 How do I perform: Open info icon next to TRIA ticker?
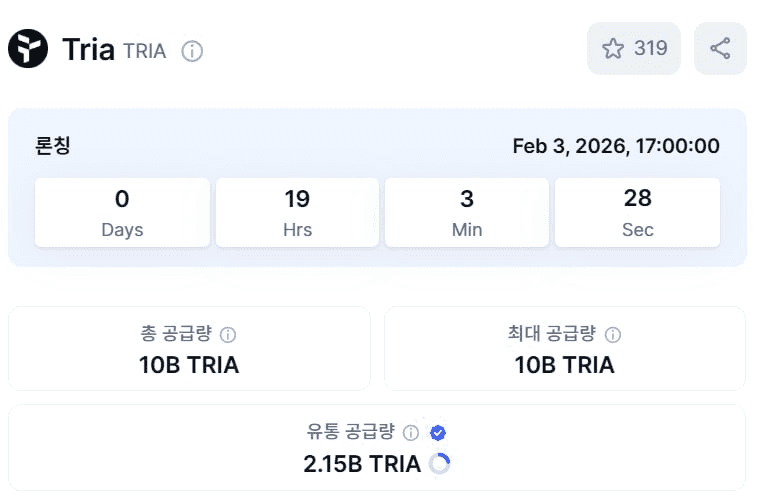pyautogui.click(x=192, y=51)
